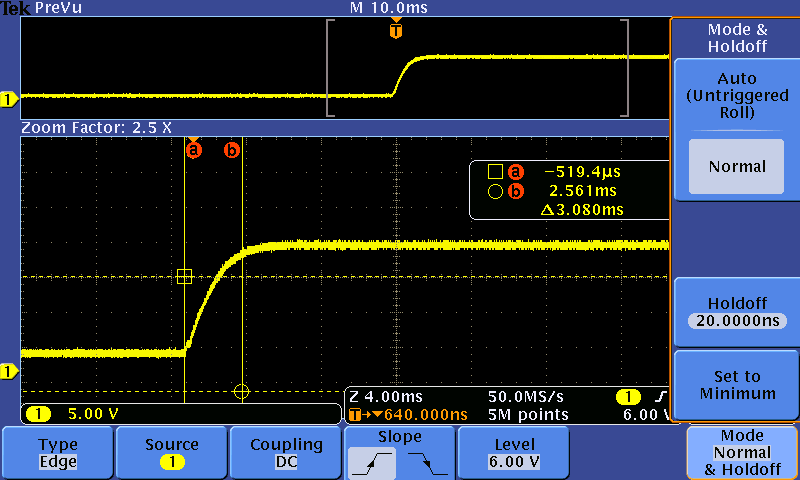Click the Mode & Holdoff panel header
The width and height of the screenshot is (800, 480).
[x=736, y=38]
